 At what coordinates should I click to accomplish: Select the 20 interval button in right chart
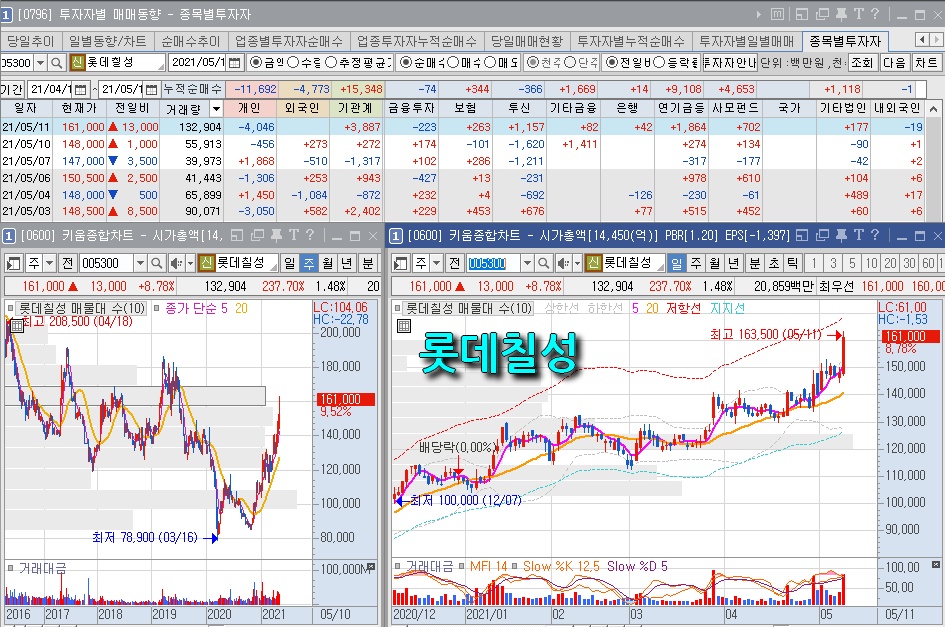(x=891, y=263)
